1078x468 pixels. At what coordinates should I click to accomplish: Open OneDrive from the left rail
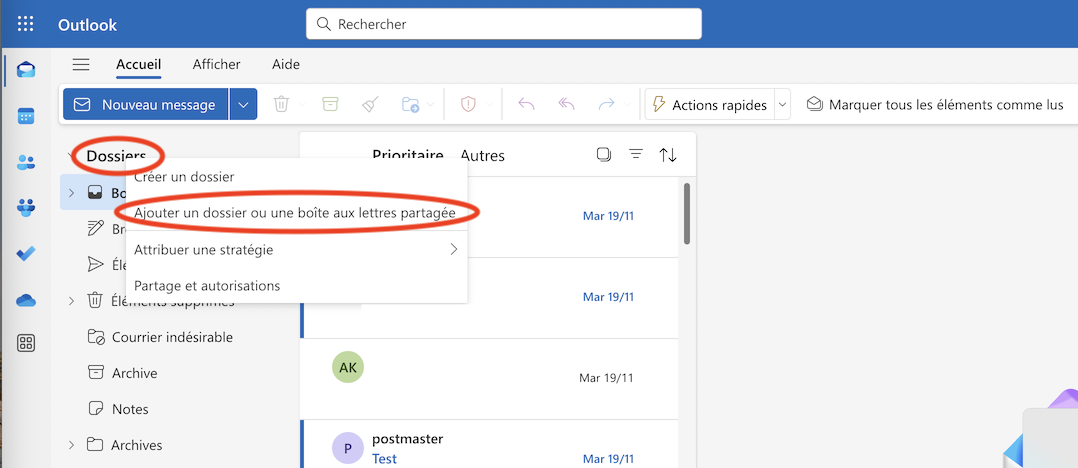(x=26, y=300)
